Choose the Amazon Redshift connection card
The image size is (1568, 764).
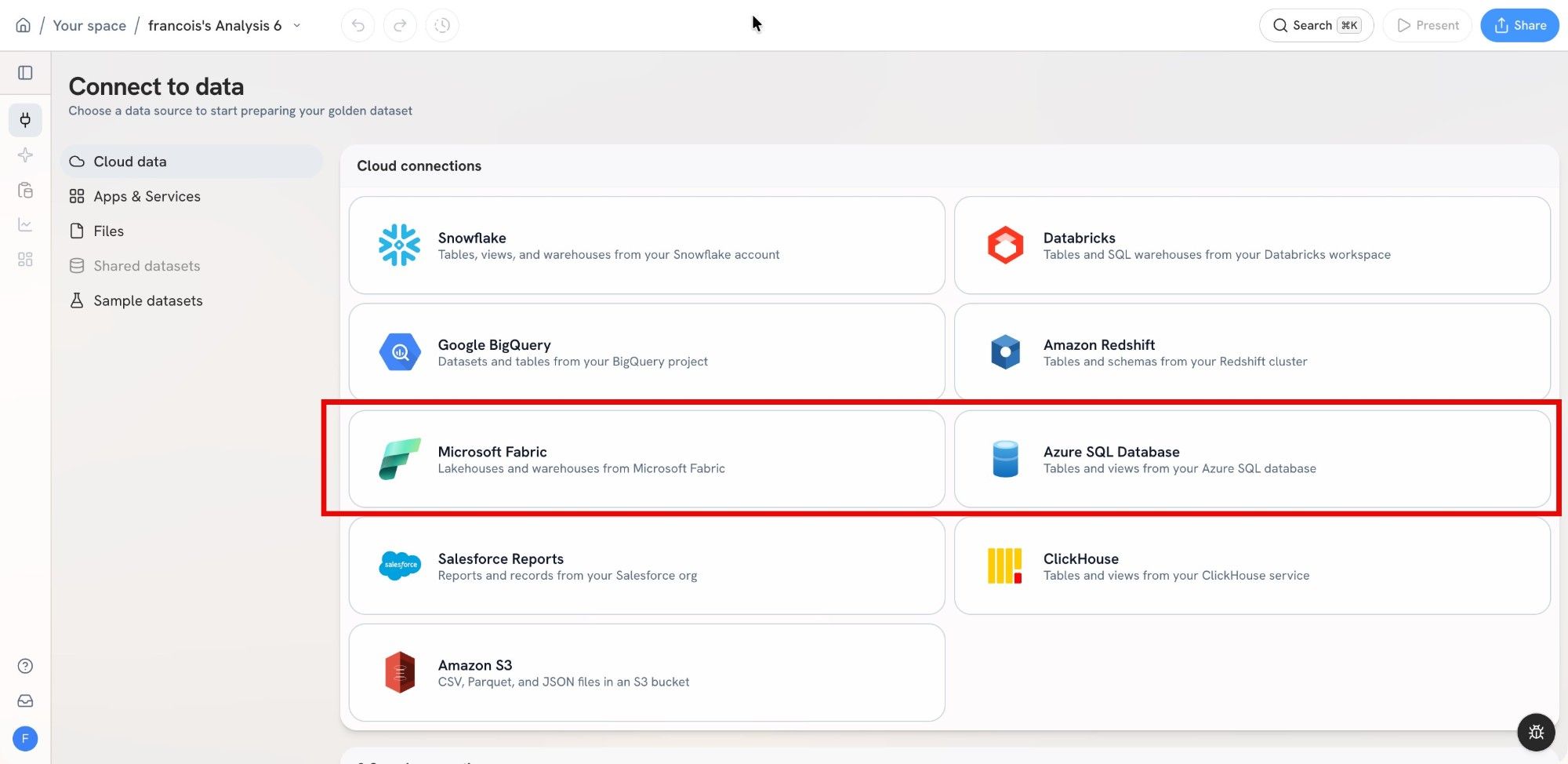(x=1252, y=352)
